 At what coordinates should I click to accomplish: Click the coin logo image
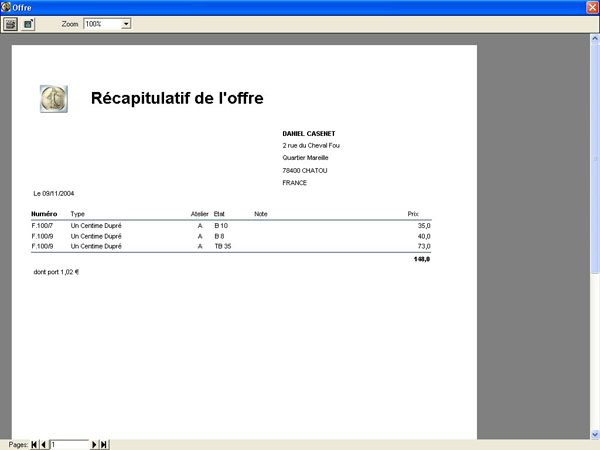point(54,99)
